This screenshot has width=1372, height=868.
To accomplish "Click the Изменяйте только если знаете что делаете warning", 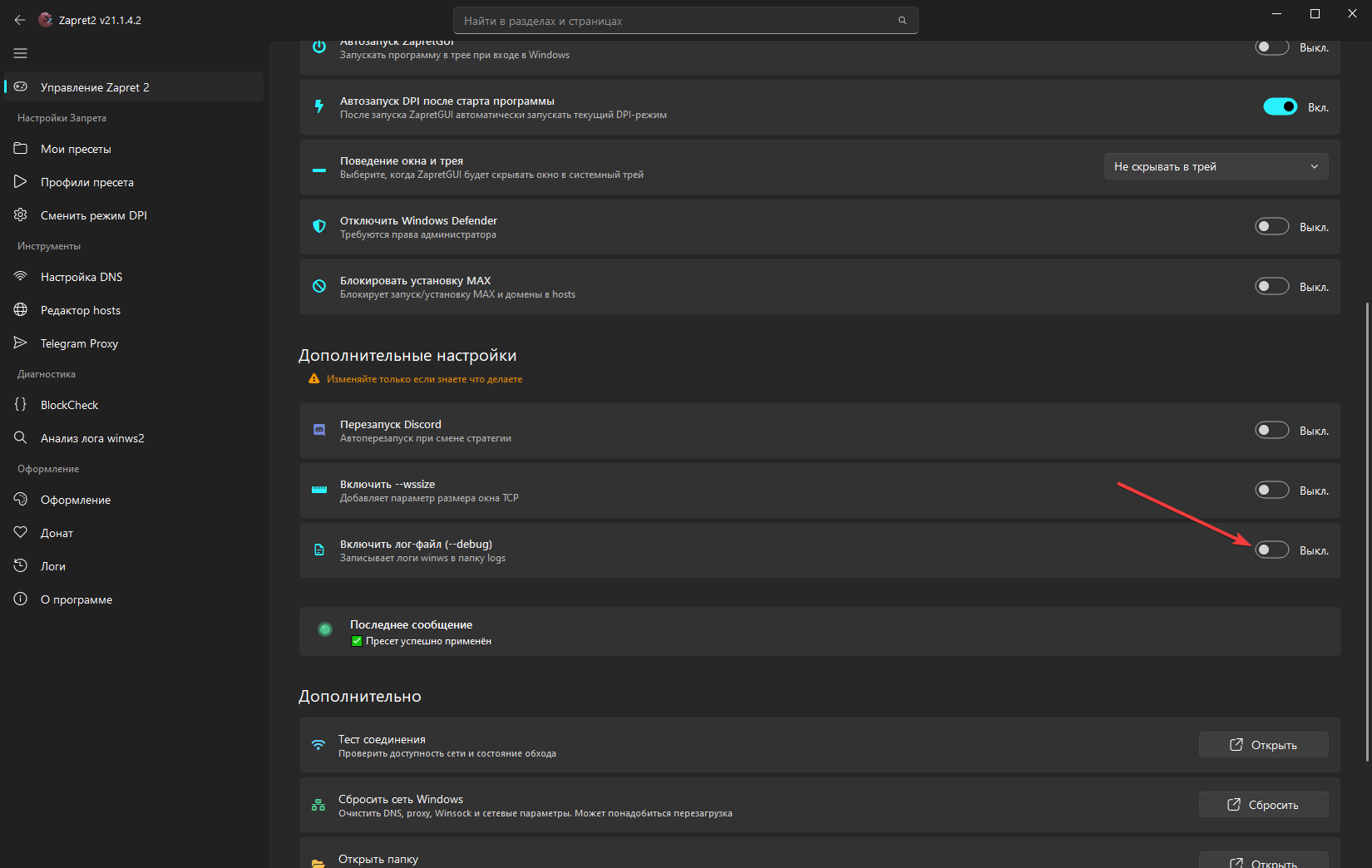I will [x=424, y=378].
